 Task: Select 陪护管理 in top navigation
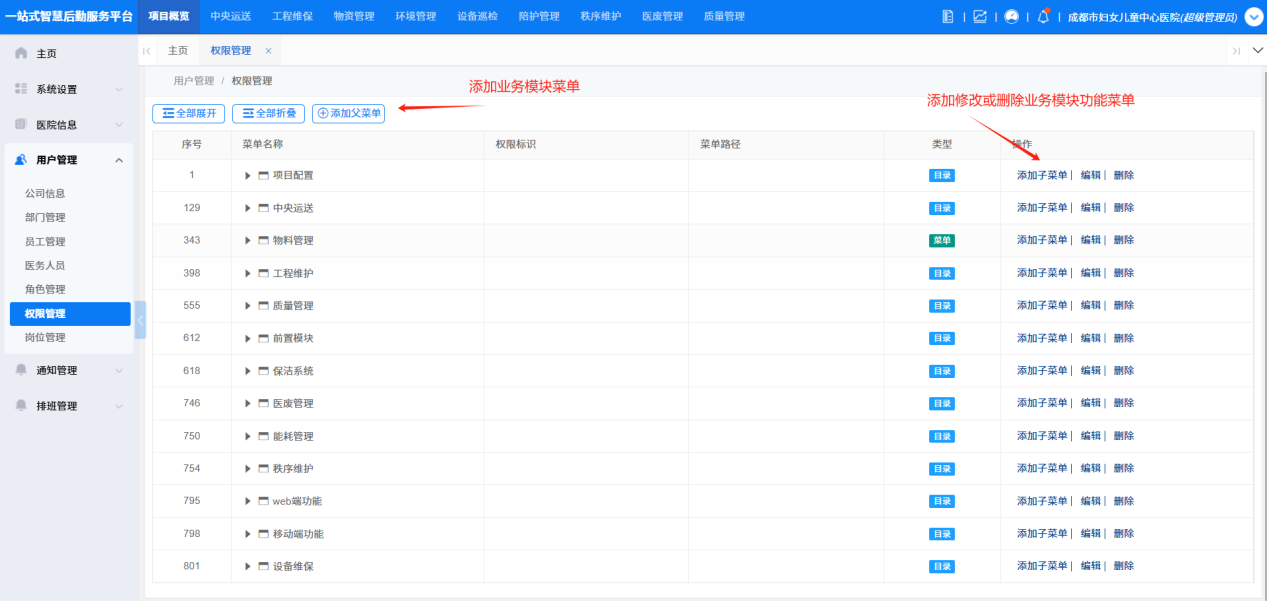[x=539, y=17]
